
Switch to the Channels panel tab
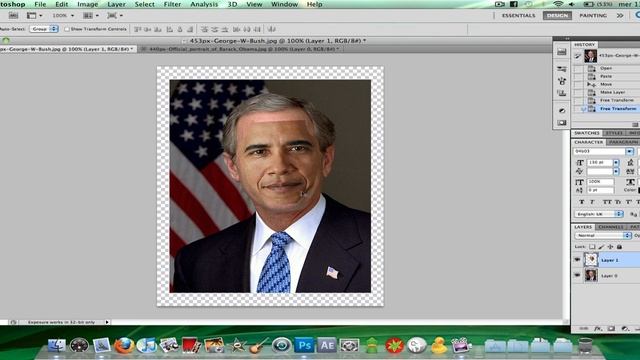coord(611,227)
